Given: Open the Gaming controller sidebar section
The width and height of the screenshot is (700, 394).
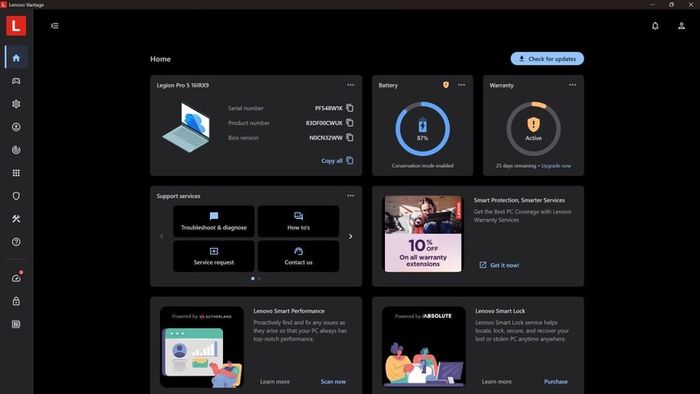Looking at the screenshot, I should click(x=16, y=81).
